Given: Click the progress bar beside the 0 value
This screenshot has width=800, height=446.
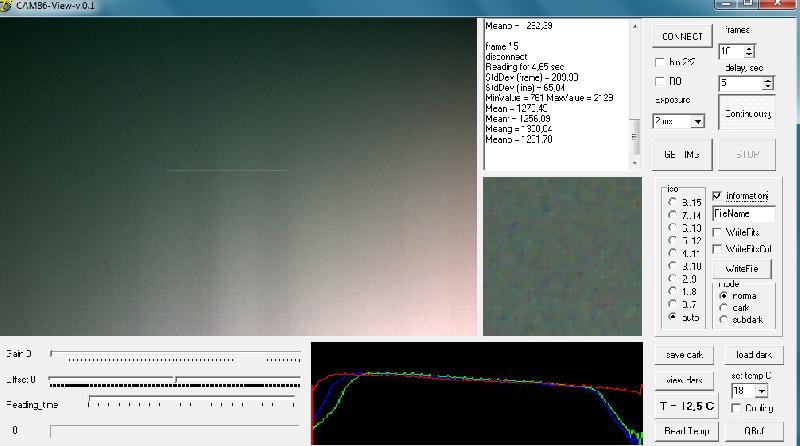Looking at the screenshot, I should (x=174, y=431).
